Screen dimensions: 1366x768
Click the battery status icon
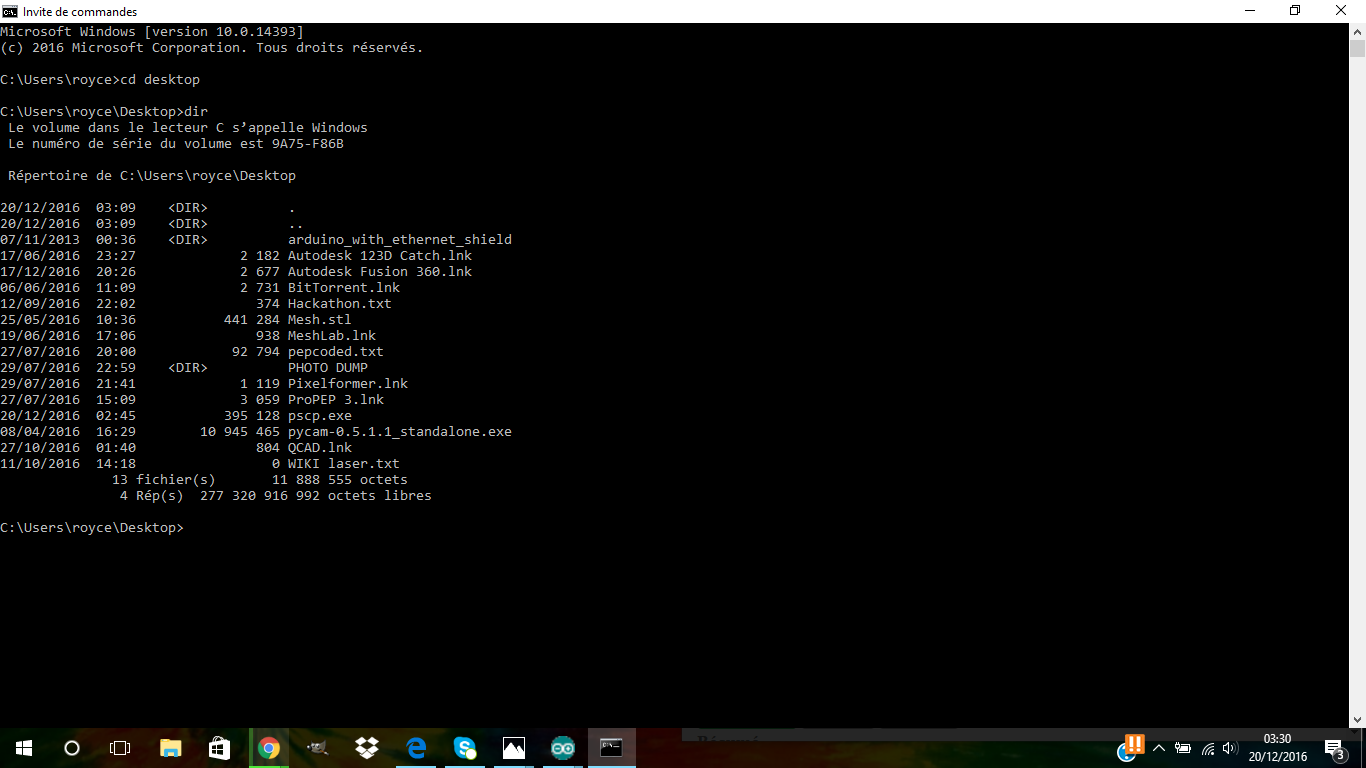pos(1183,748)
